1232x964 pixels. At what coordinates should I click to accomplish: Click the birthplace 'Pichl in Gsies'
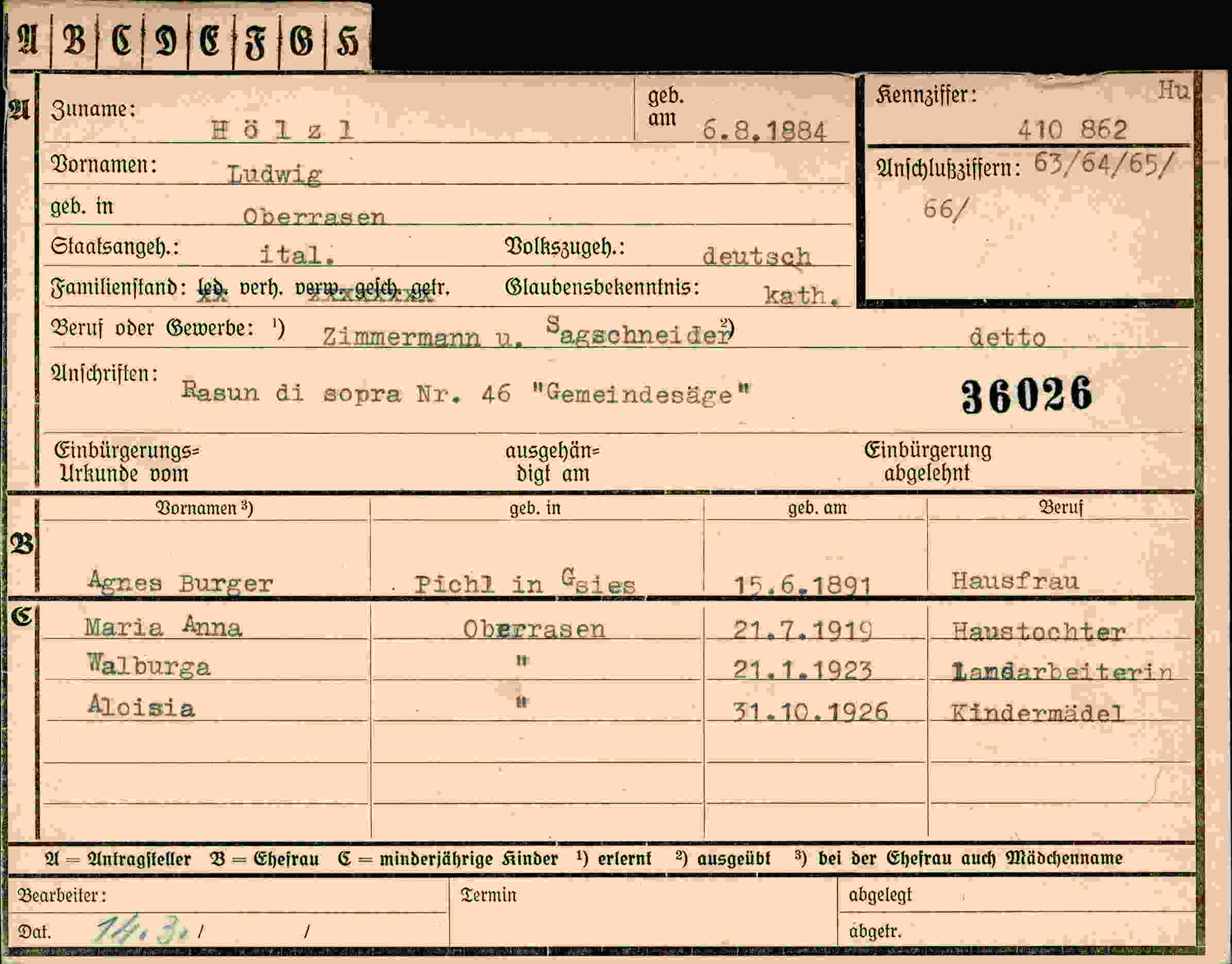tap(525, 581)
